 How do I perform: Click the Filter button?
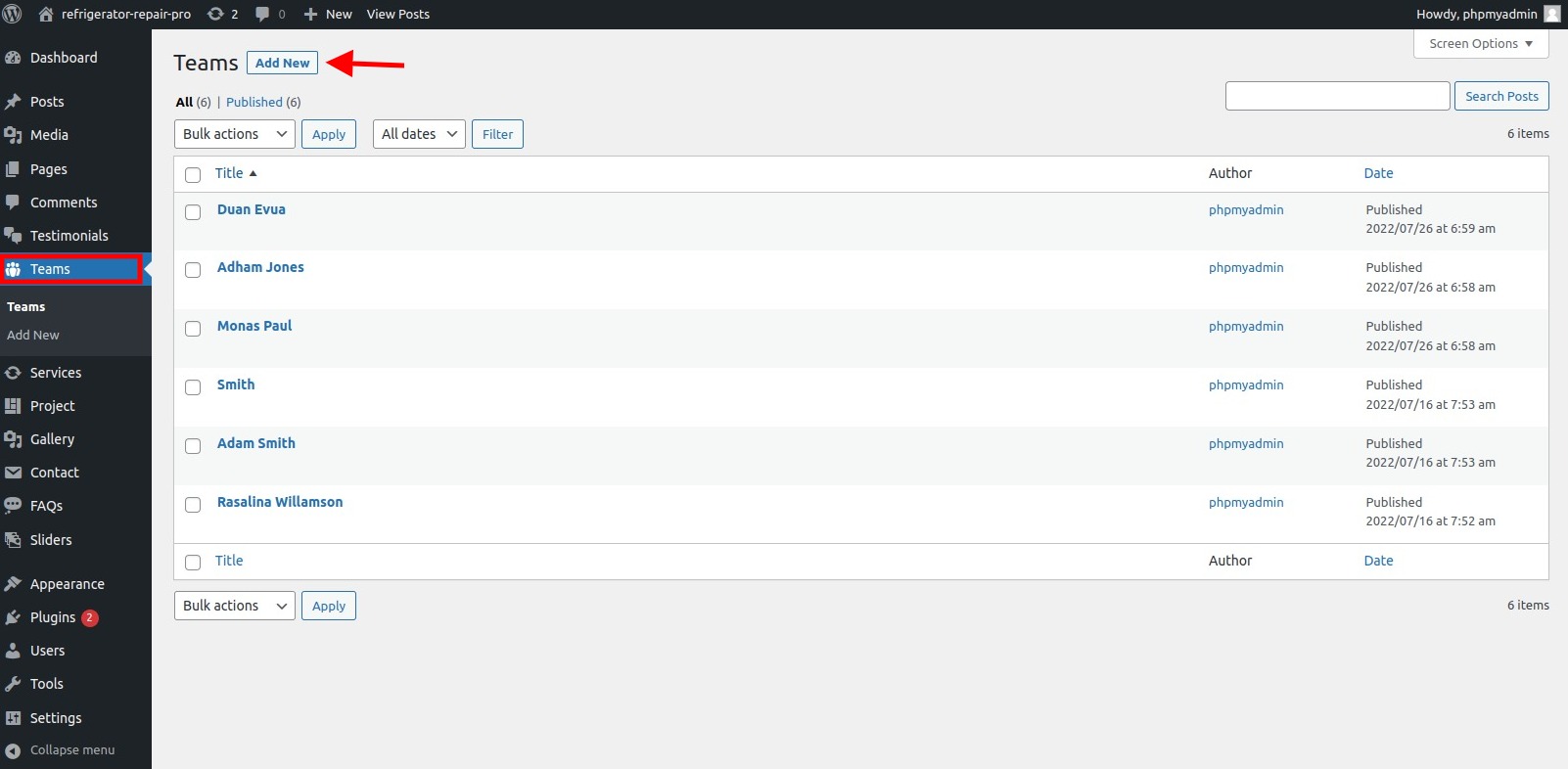coord(497,134)
